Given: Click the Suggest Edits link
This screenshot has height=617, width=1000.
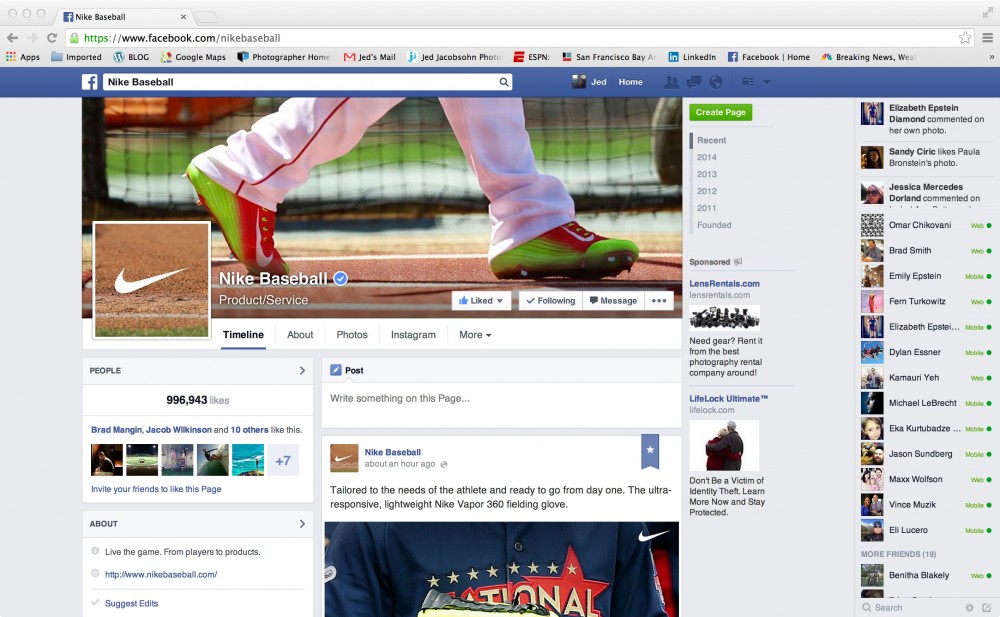Looking at the screenshot, I should [131, 603].
